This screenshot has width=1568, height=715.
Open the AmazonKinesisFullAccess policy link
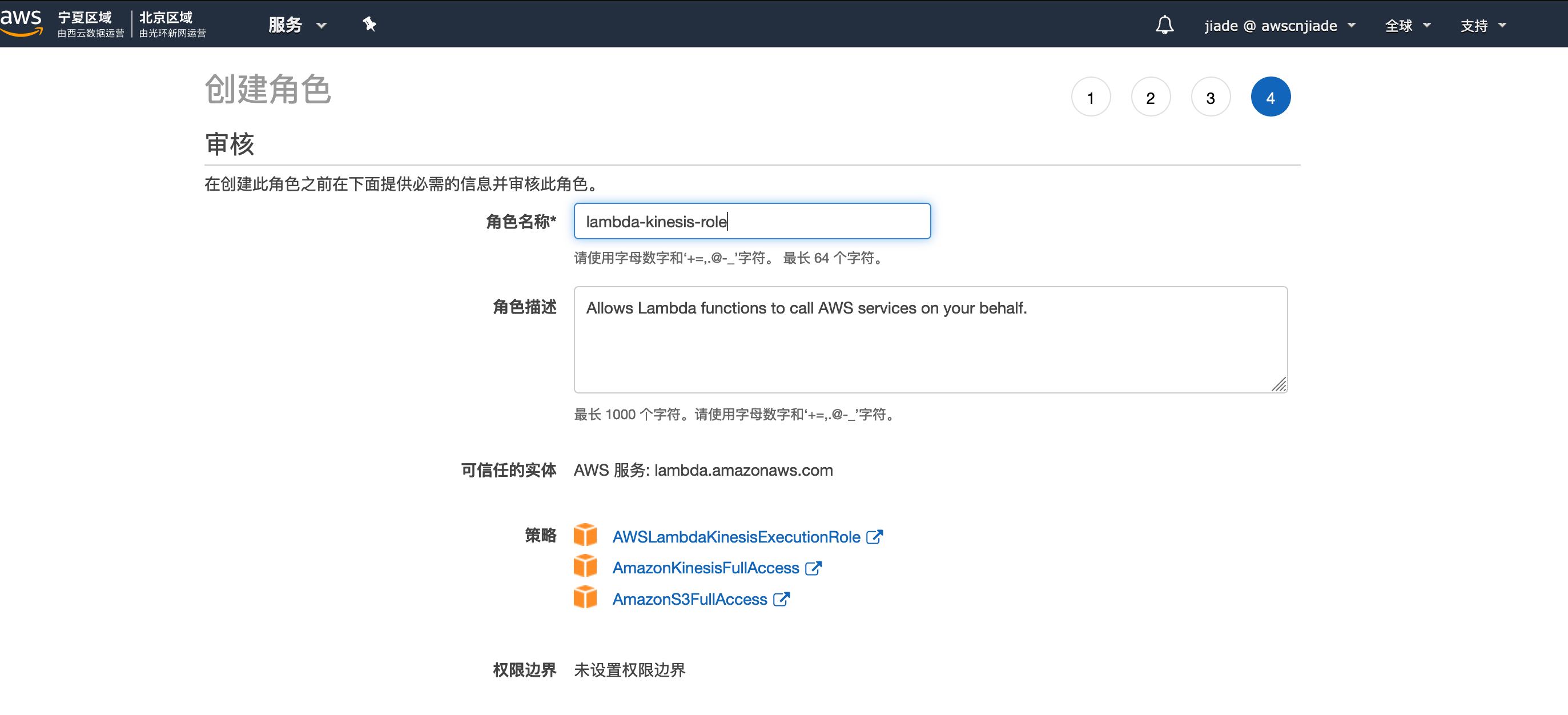click(705, 568)
